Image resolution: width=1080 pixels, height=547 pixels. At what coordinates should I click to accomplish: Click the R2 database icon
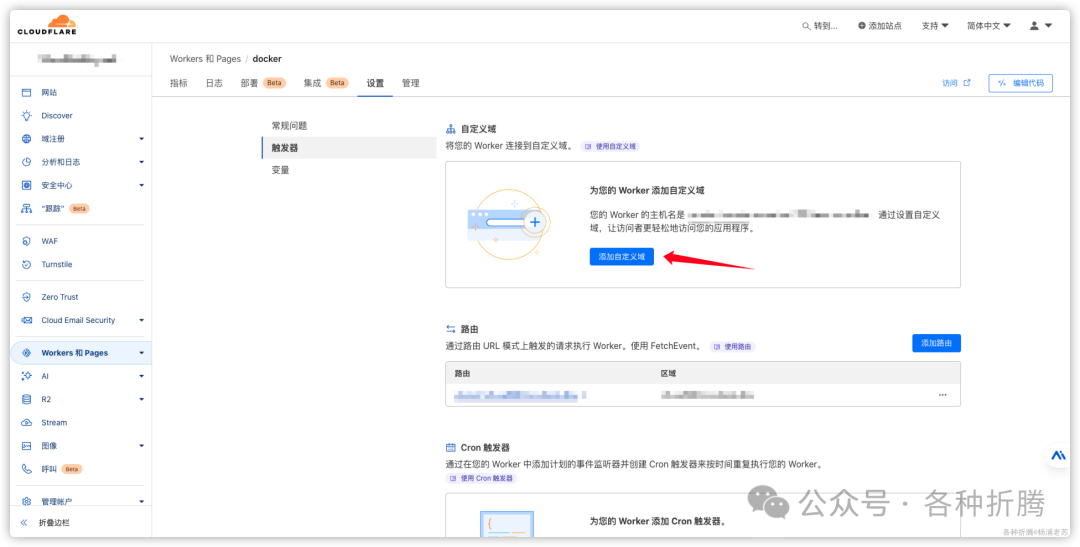[27, 400]
